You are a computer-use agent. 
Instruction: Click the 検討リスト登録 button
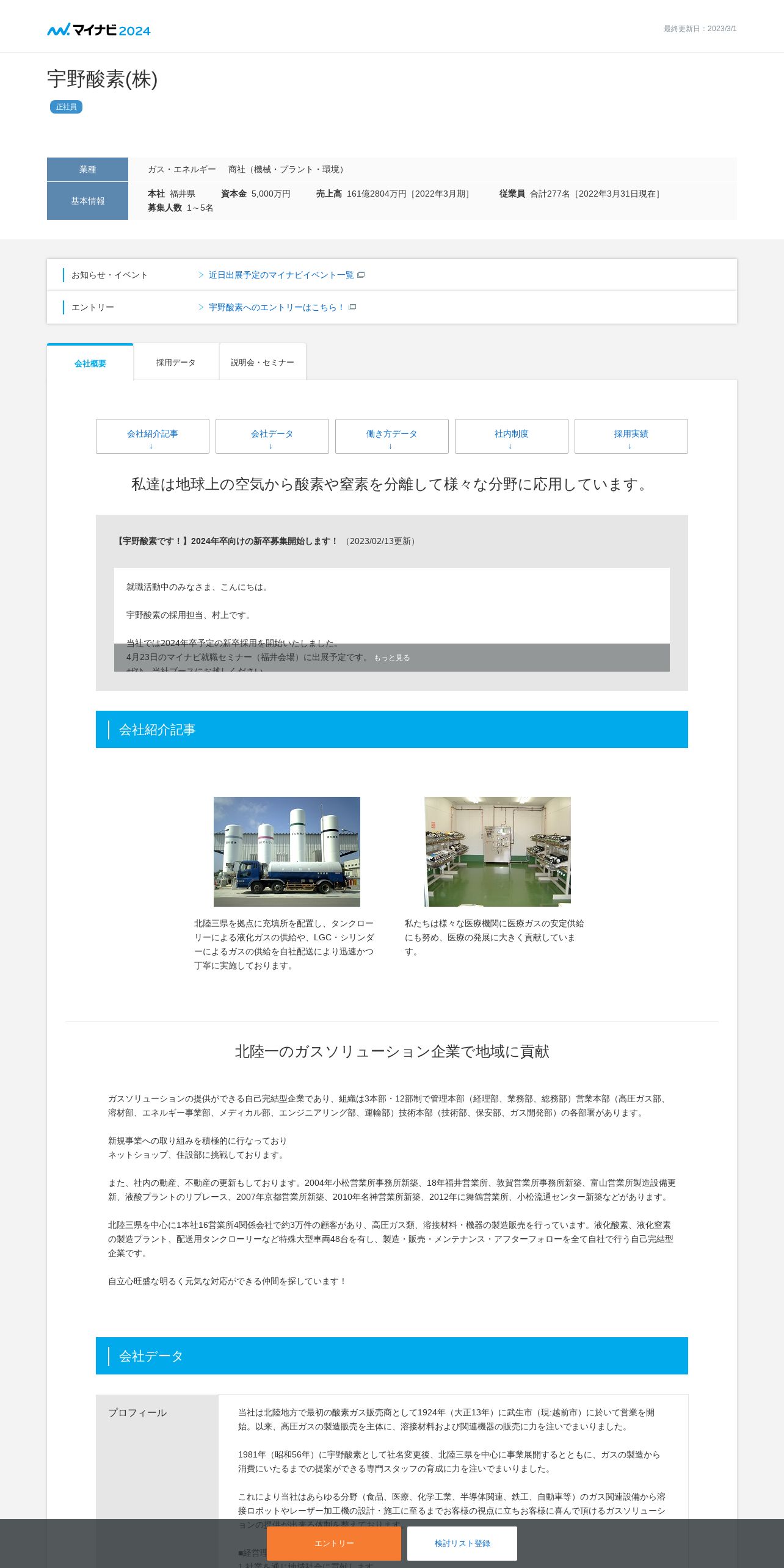[462, 1543]
